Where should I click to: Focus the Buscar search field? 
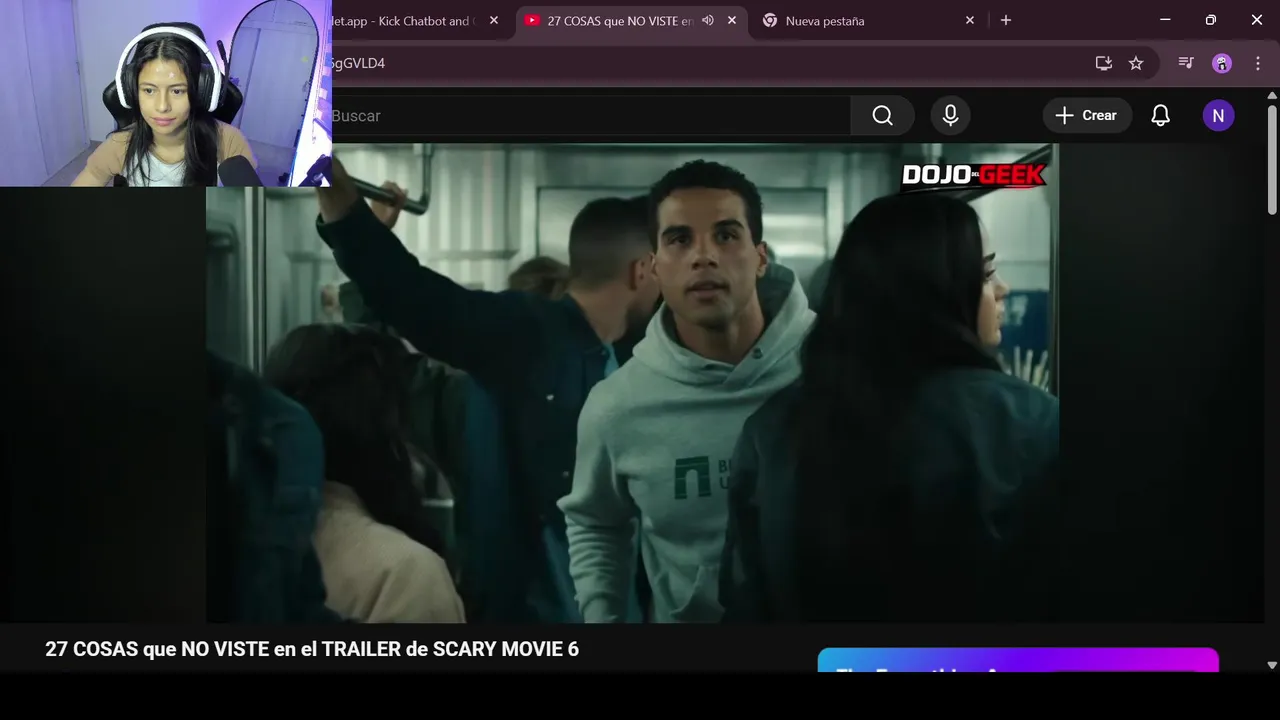[x=590, y=116]
